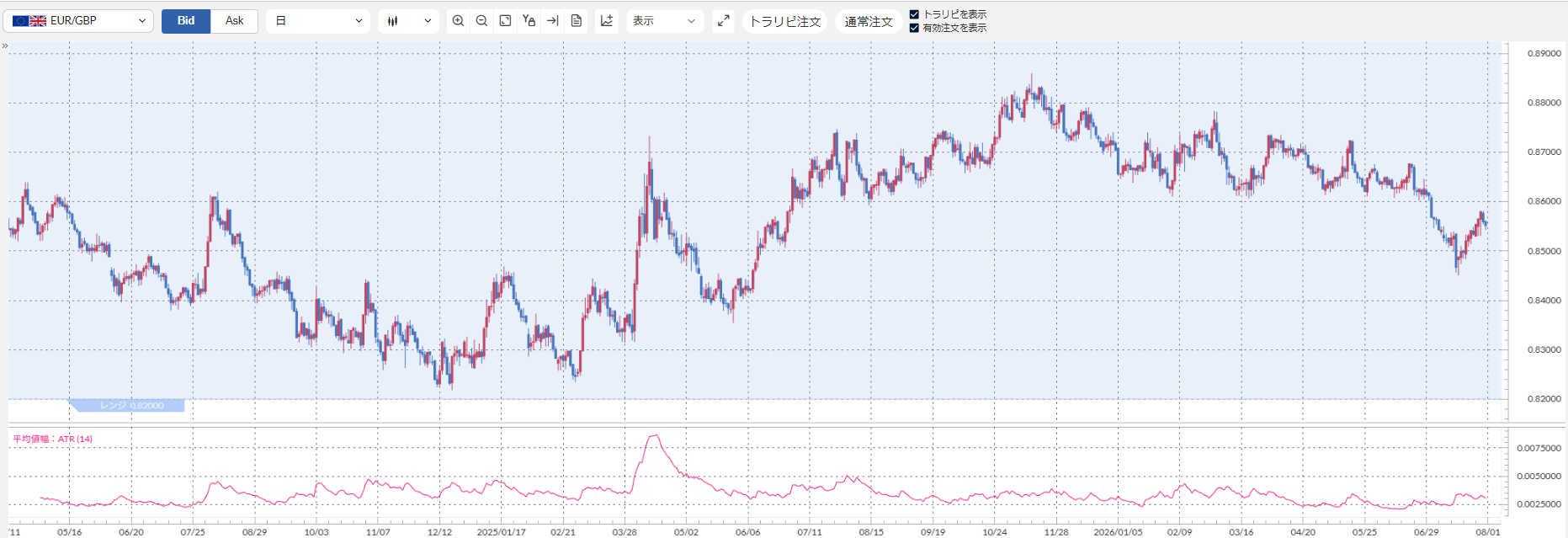Expand the side panel double chevron
Screen dimensions: 1568x538
(x=5, y=45)
